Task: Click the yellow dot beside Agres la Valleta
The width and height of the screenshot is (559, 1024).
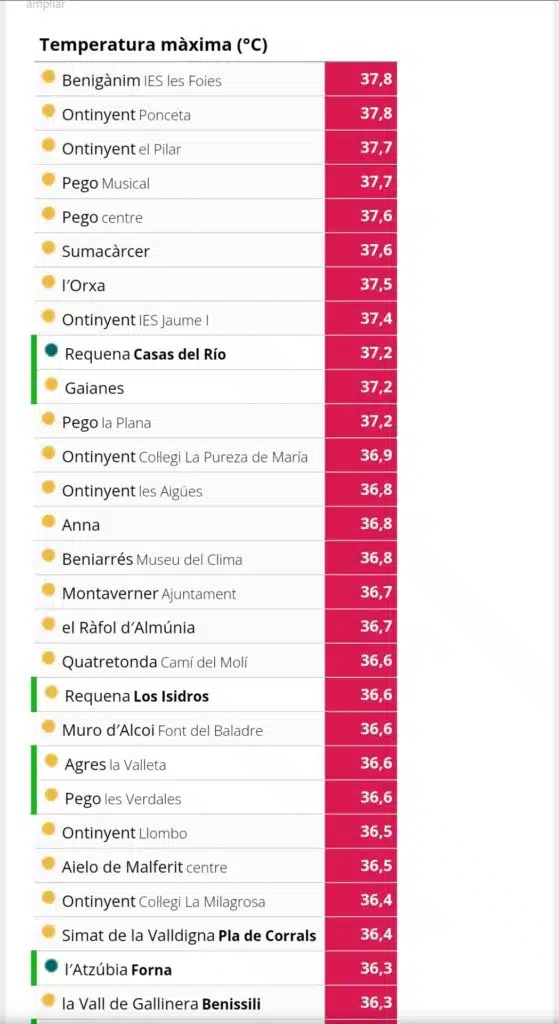Action: [51, 760]
